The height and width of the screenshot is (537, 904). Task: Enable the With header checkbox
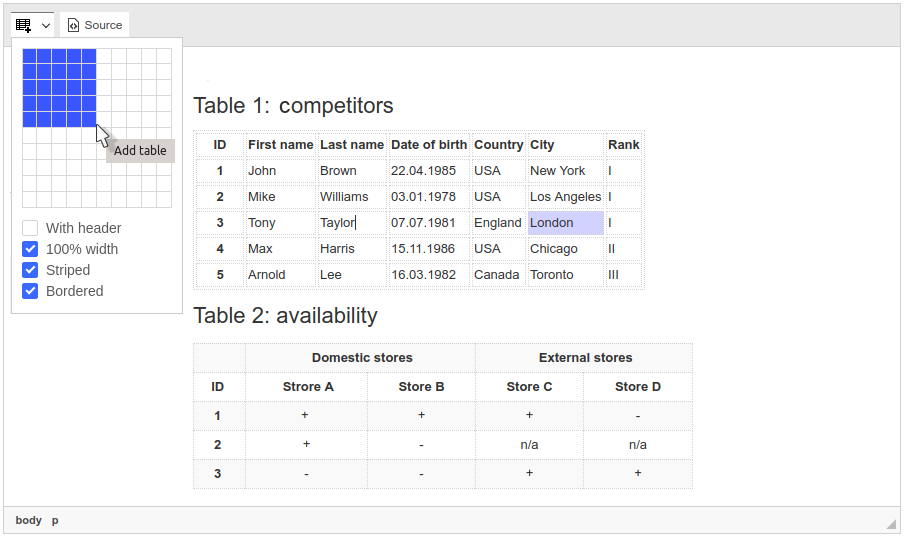[30, 228]
